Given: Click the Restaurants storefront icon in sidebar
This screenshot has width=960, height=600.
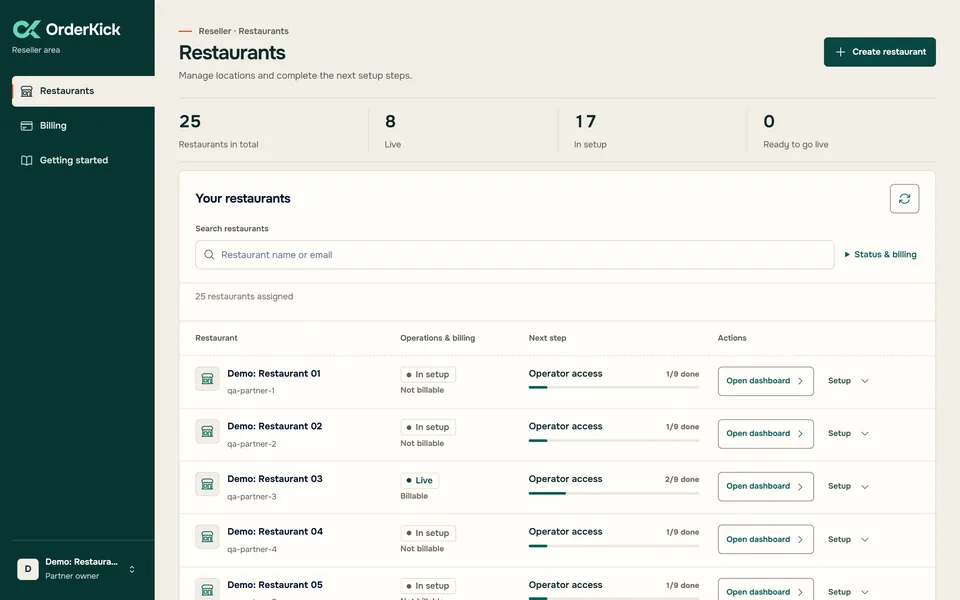Looking at the screenshot, I should tap(26, 91).
